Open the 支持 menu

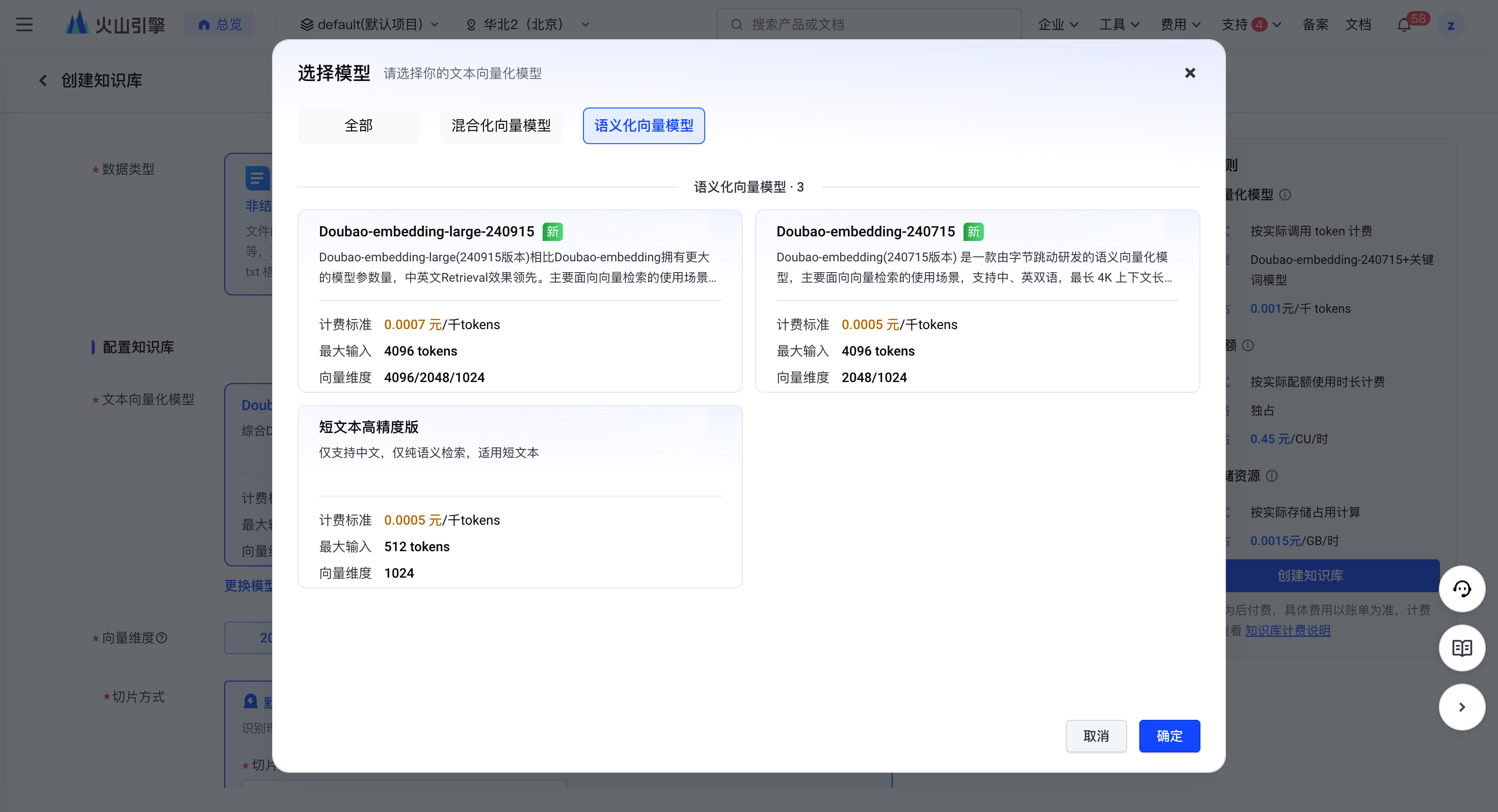click(x=1251, y=24)
